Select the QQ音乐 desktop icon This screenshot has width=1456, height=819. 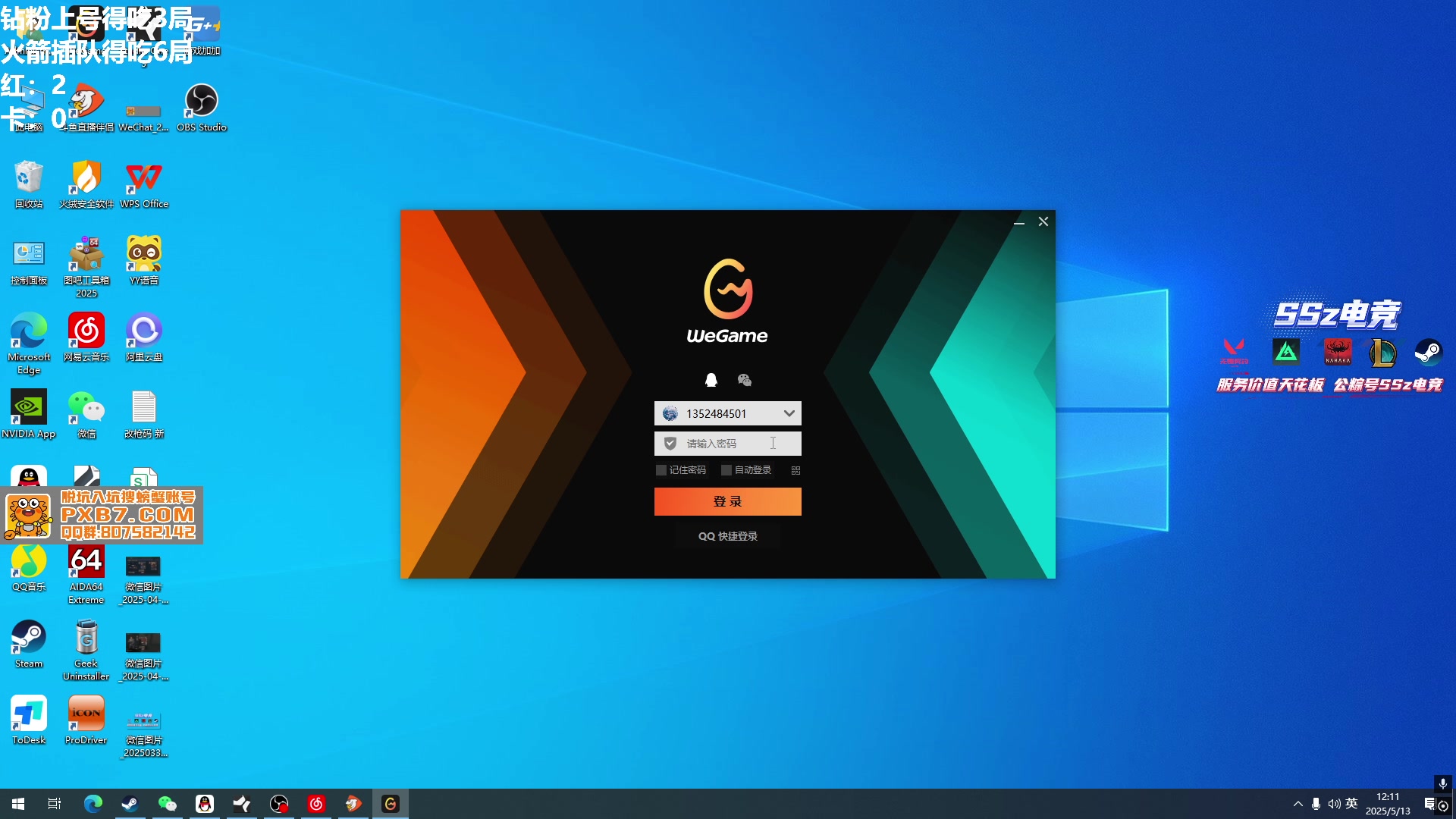(29, 567)
